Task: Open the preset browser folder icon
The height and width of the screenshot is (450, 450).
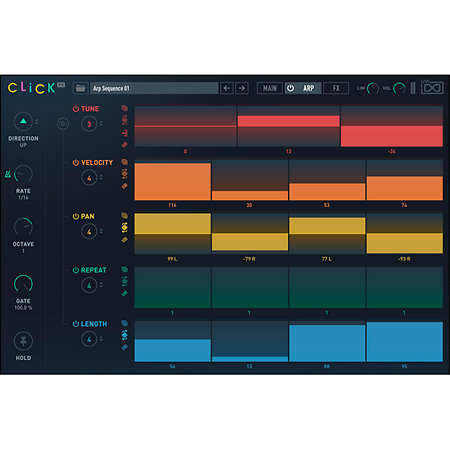Action: (x=80, y=88)
